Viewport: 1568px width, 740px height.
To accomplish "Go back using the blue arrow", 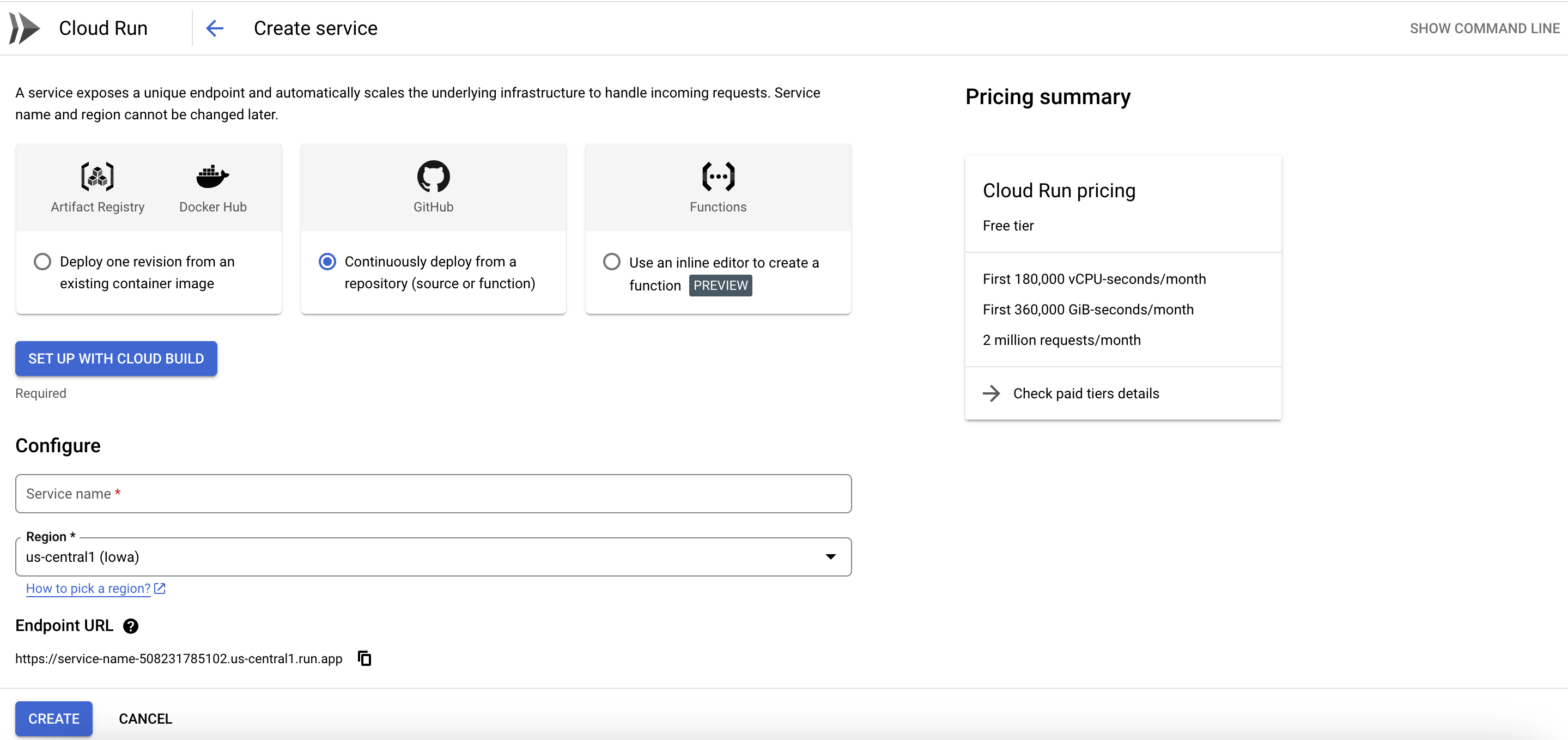I will pos(215,28).
